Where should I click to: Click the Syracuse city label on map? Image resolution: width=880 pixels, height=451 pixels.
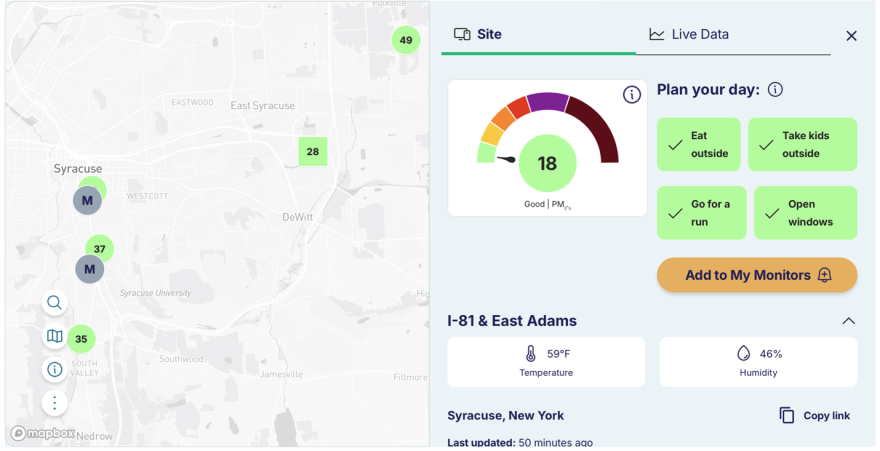78,169
